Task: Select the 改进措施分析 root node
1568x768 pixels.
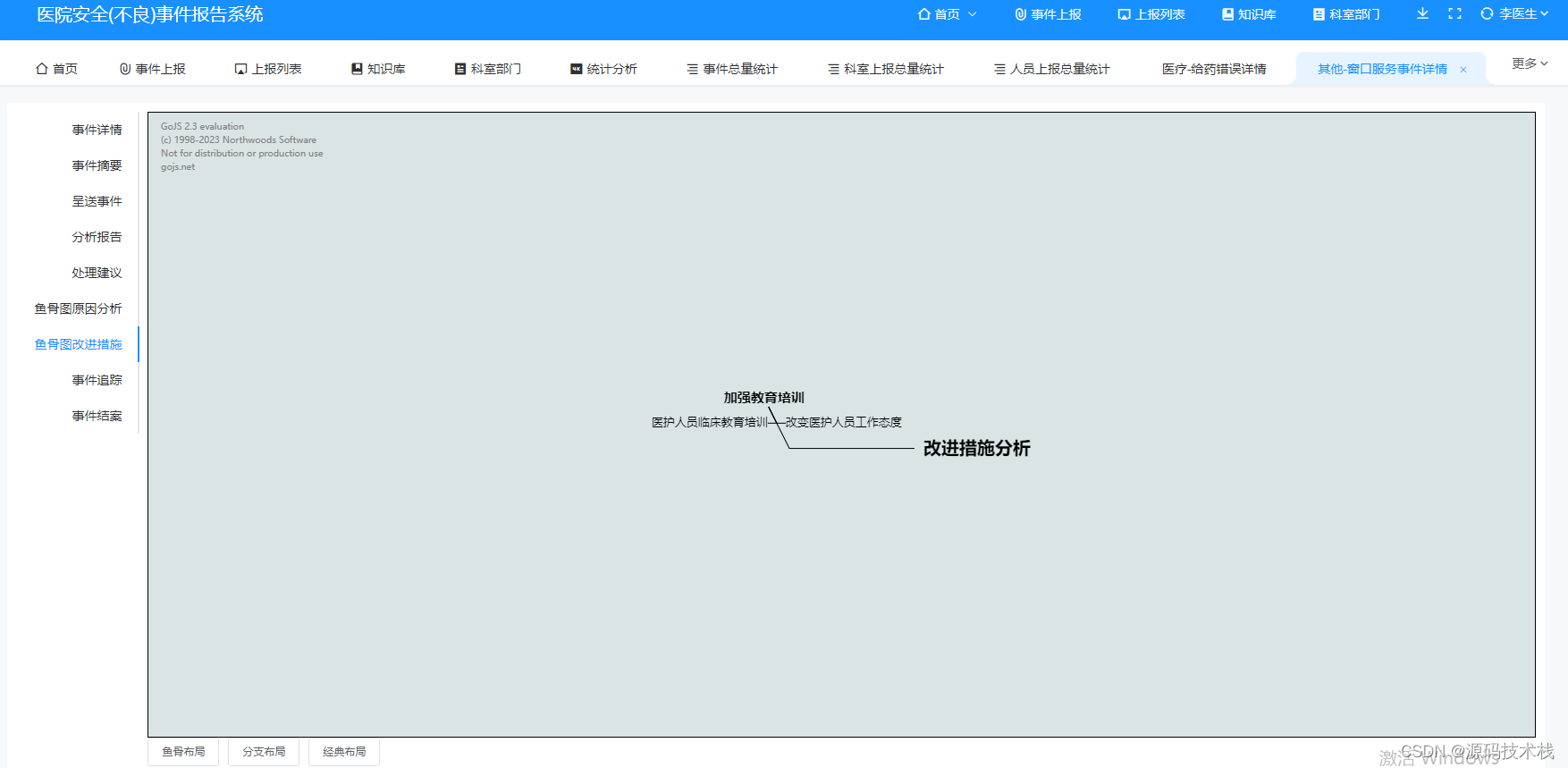Action: coord(976,448)
